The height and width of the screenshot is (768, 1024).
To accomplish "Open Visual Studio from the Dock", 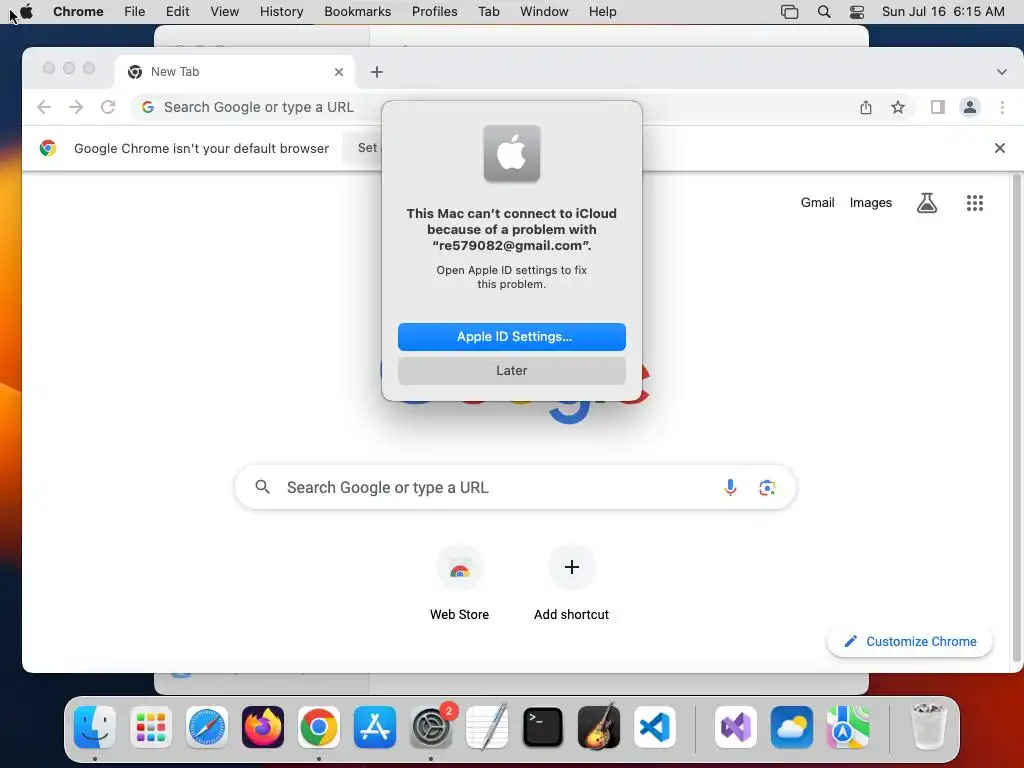I will 736,727.
